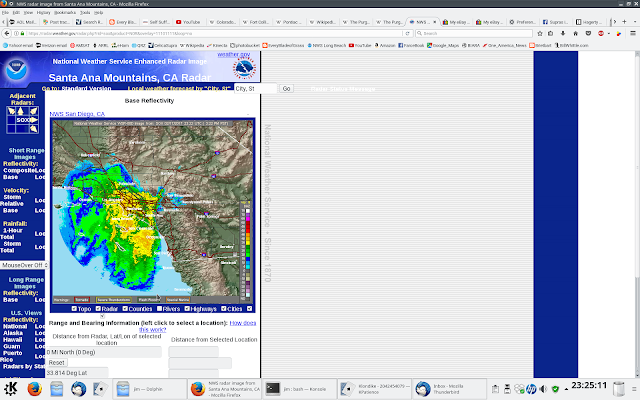Expand the Adblock icon dropdown arrow
The width and height of the screenshot is (640, 400).
click(609, 33)
